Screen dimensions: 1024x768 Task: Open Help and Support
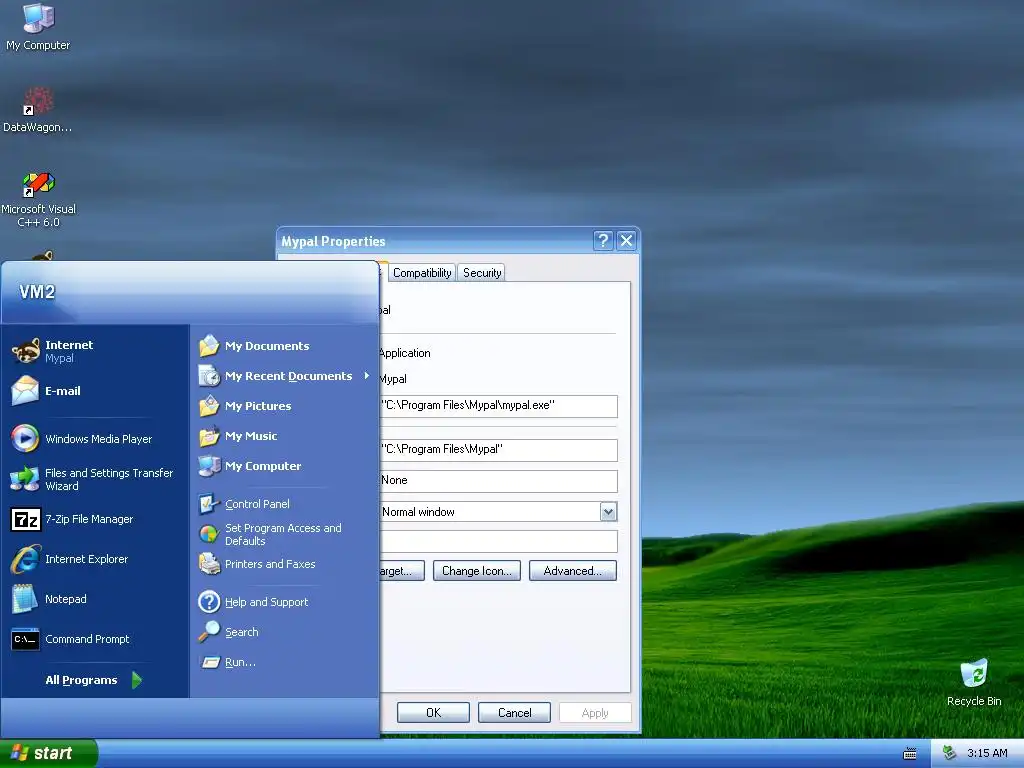[x=253, y=601]
